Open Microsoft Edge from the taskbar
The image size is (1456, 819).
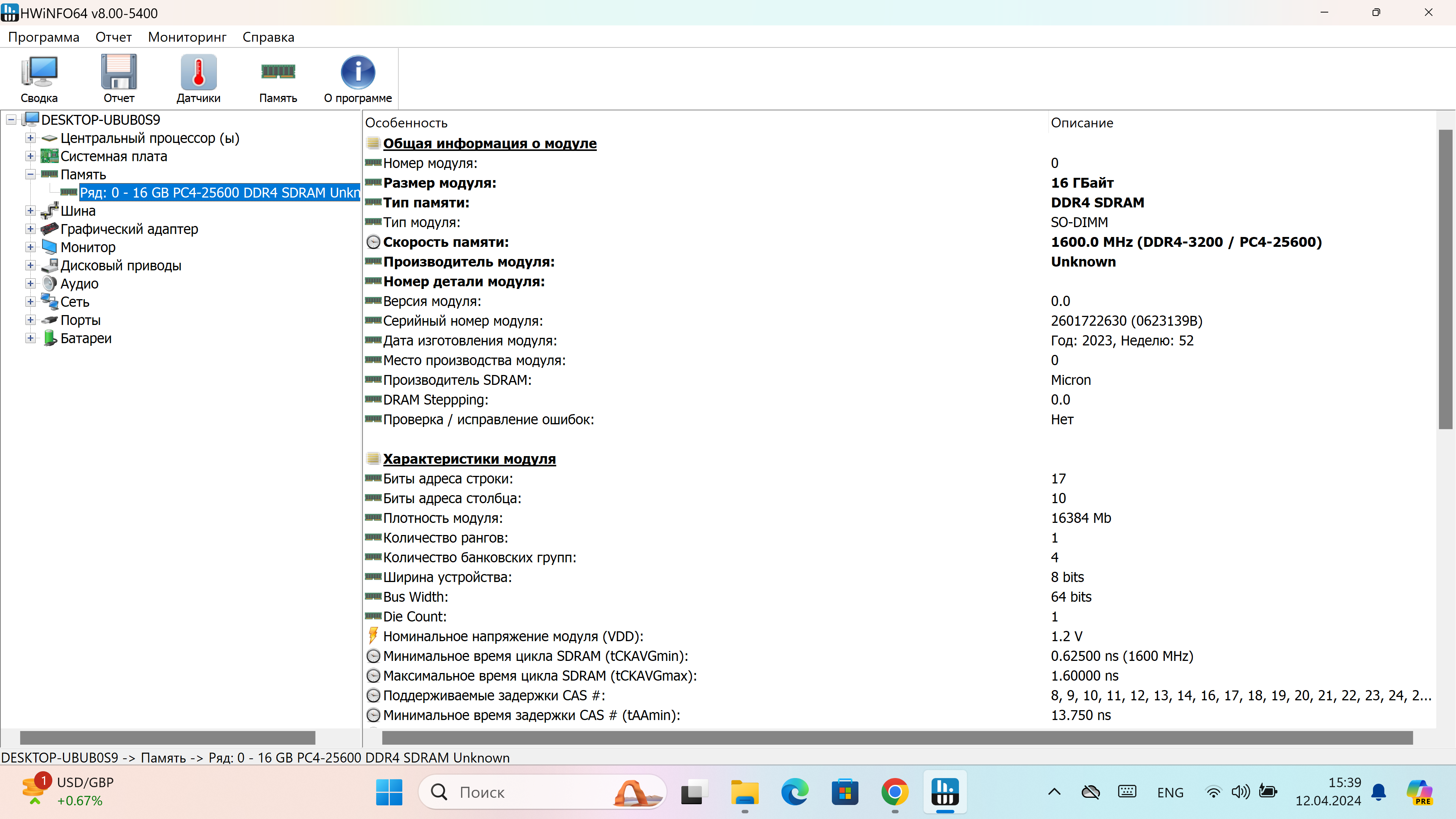coord(795,792)
